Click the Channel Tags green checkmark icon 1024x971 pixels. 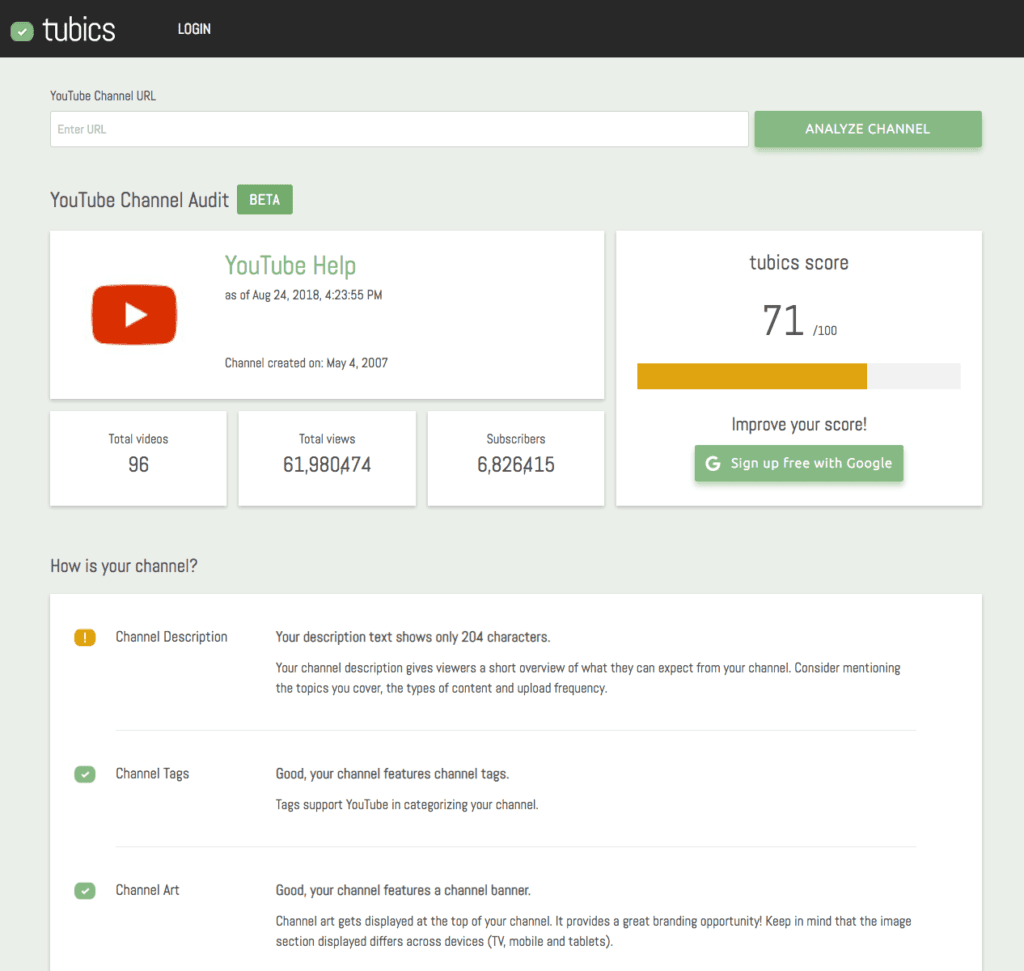[85, 774]
